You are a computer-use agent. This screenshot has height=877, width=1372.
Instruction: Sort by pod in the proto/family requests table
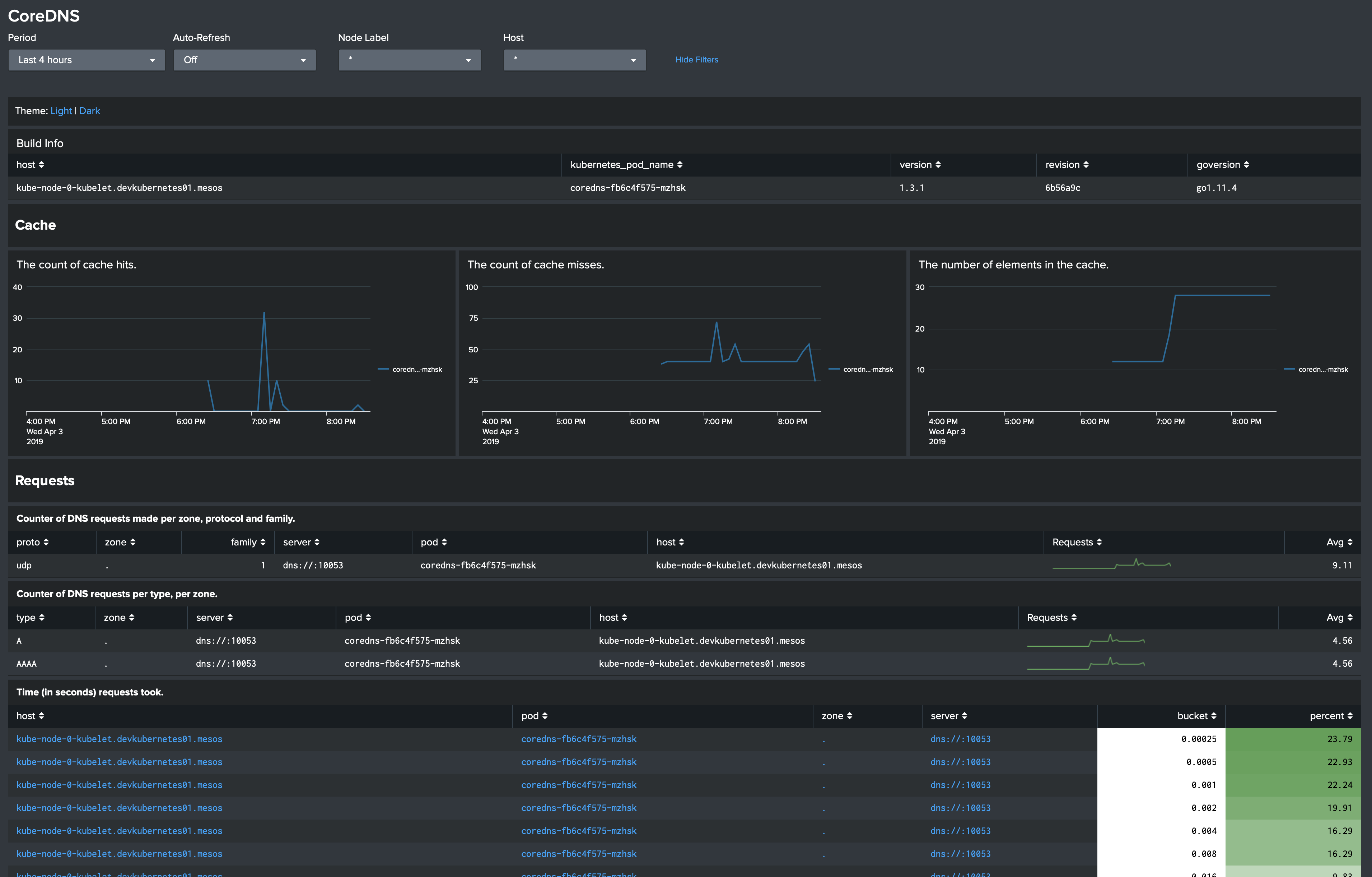click(434, 542)
